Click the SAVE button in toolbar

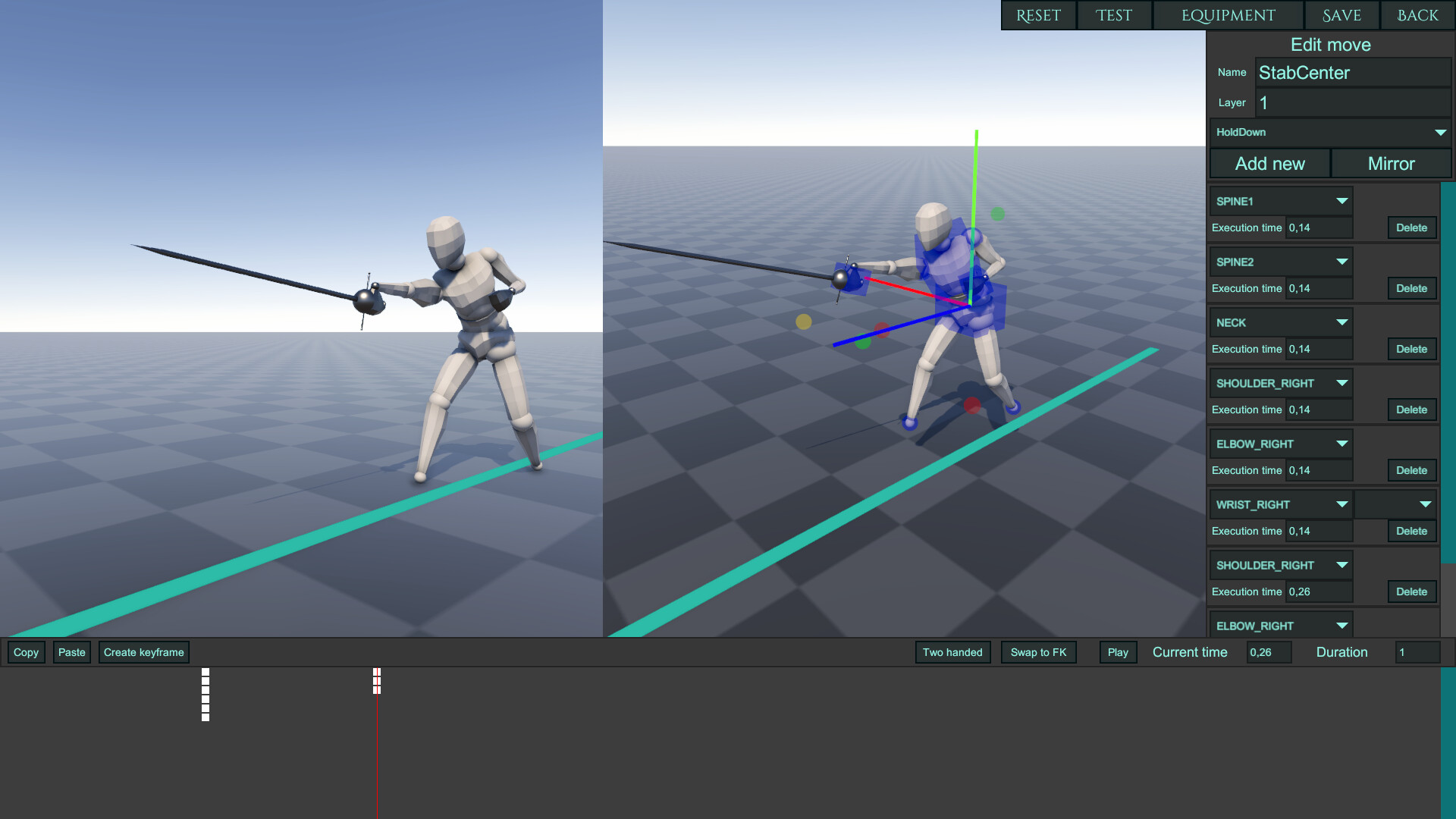click(x=1341, y=15)
